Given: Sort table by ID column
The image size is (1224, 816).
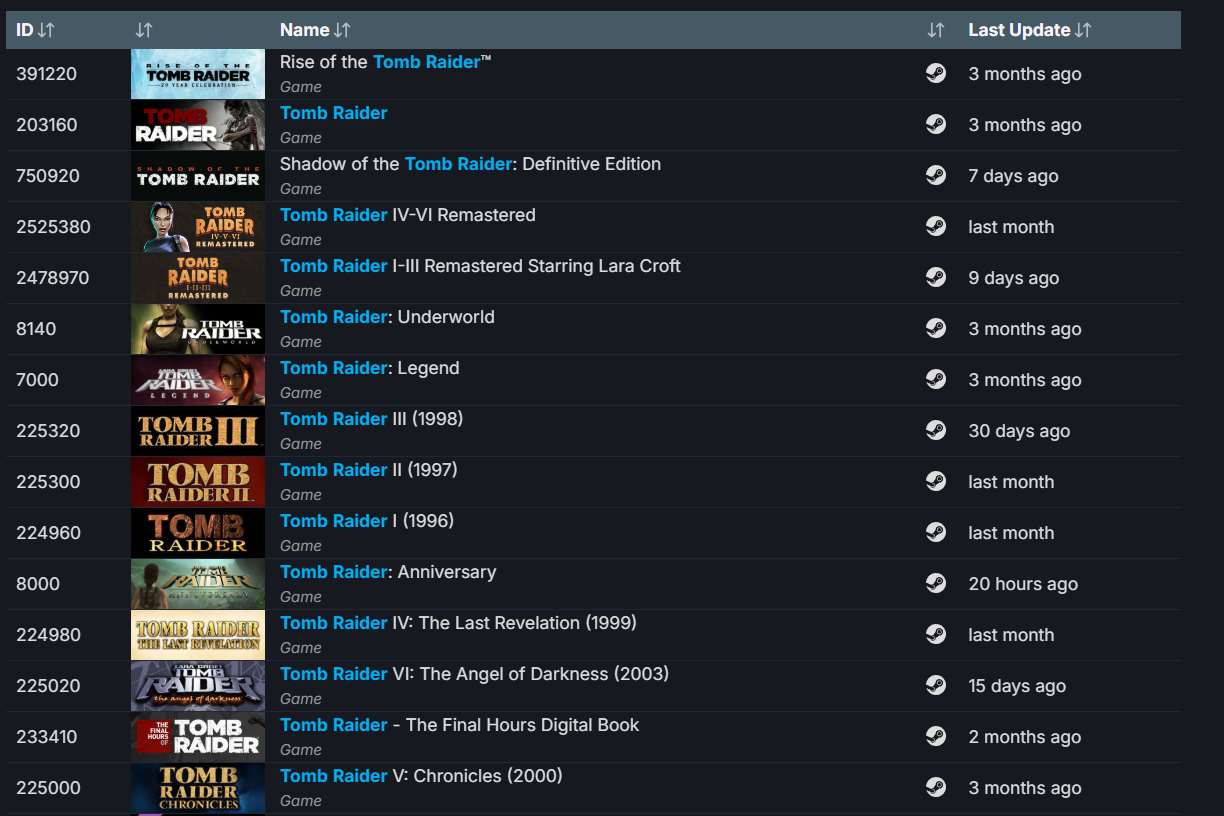Looking at the screenshot, I should point(35,30).
